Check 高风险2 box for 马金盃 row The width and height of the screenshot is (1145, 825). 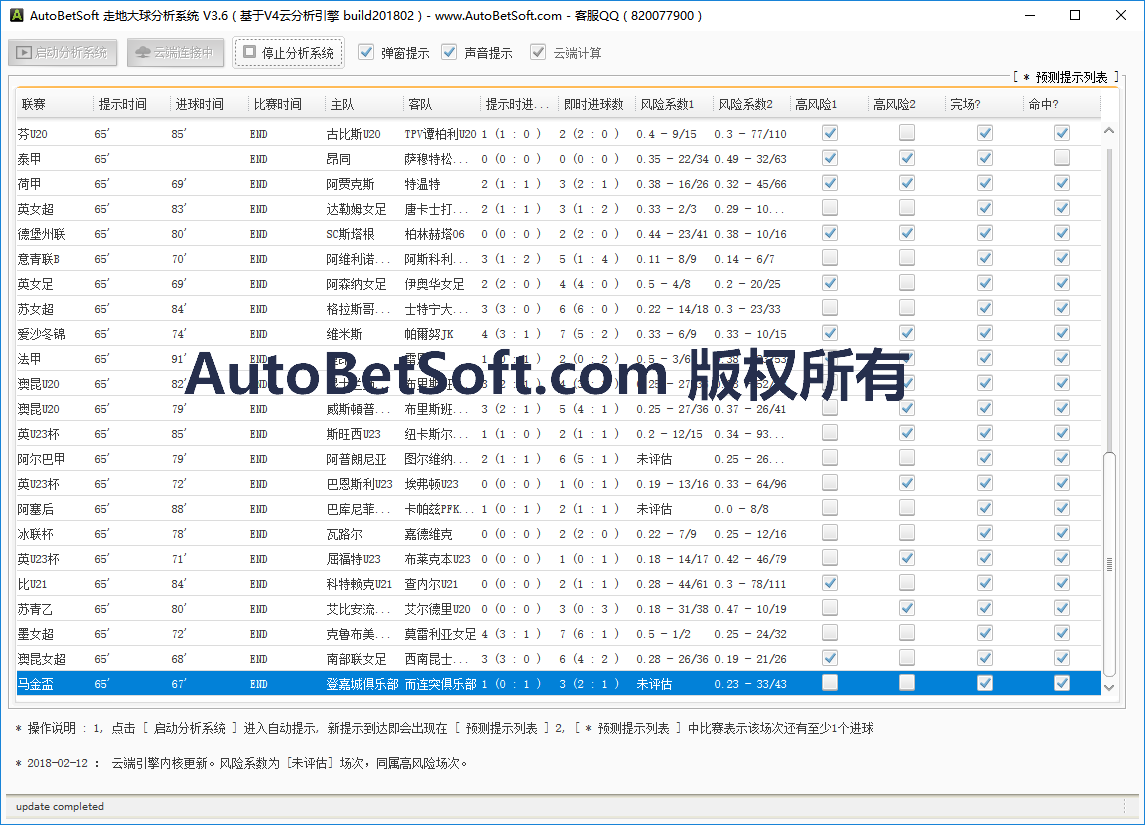click(x=907, y=683)
